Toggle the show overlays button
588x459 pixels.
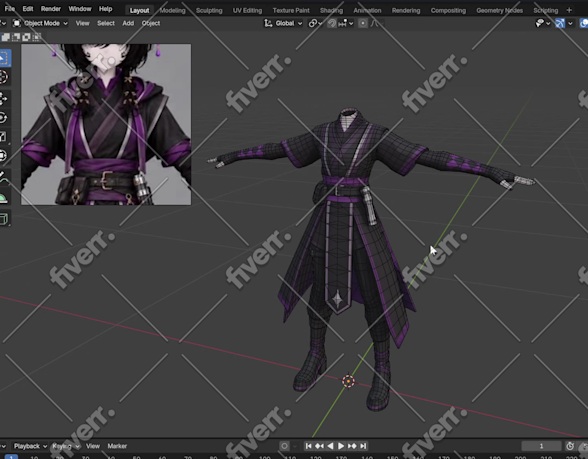click(584, 23)
